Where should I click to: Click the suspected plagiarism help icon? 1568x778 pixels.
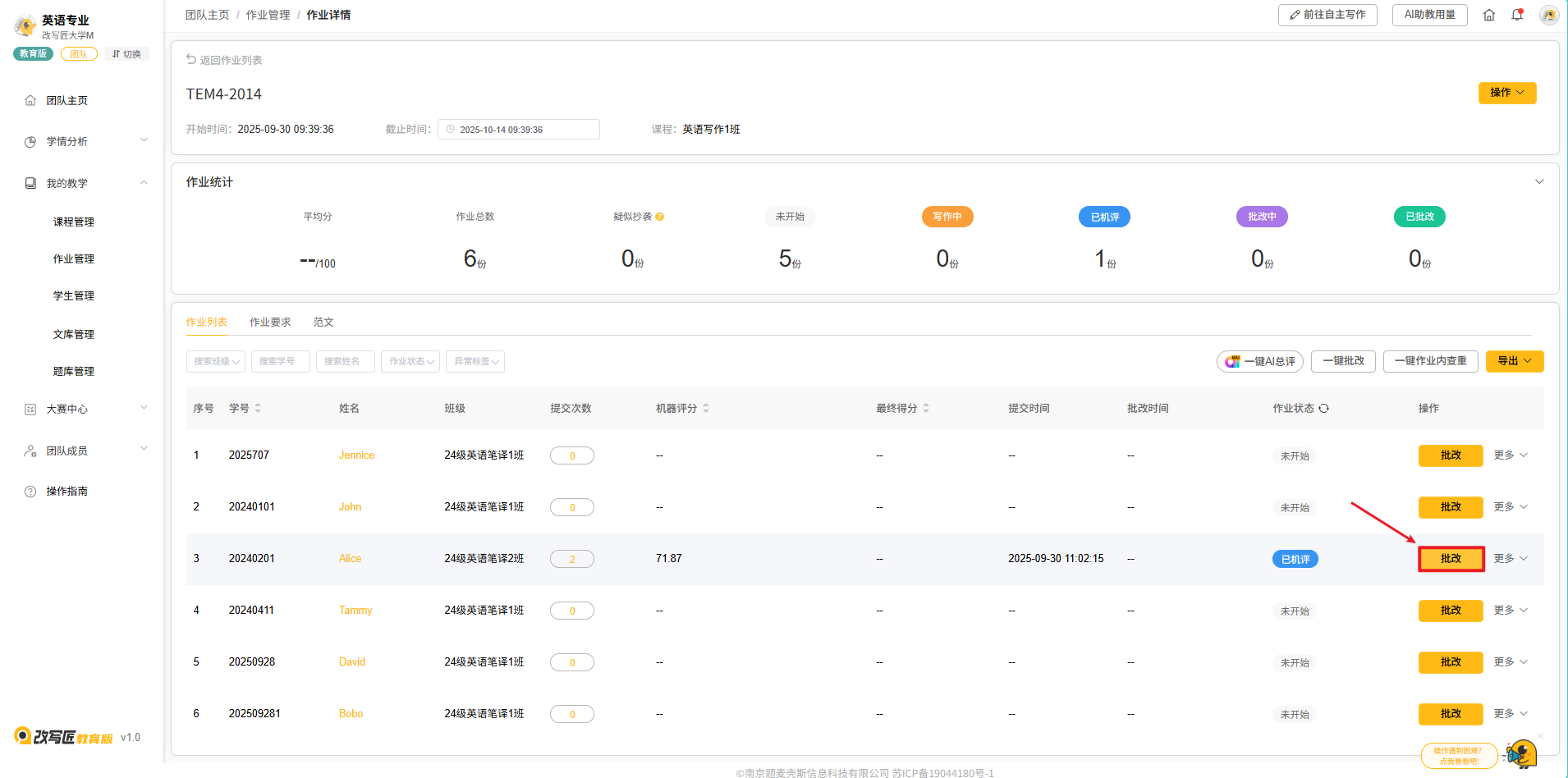660,217
